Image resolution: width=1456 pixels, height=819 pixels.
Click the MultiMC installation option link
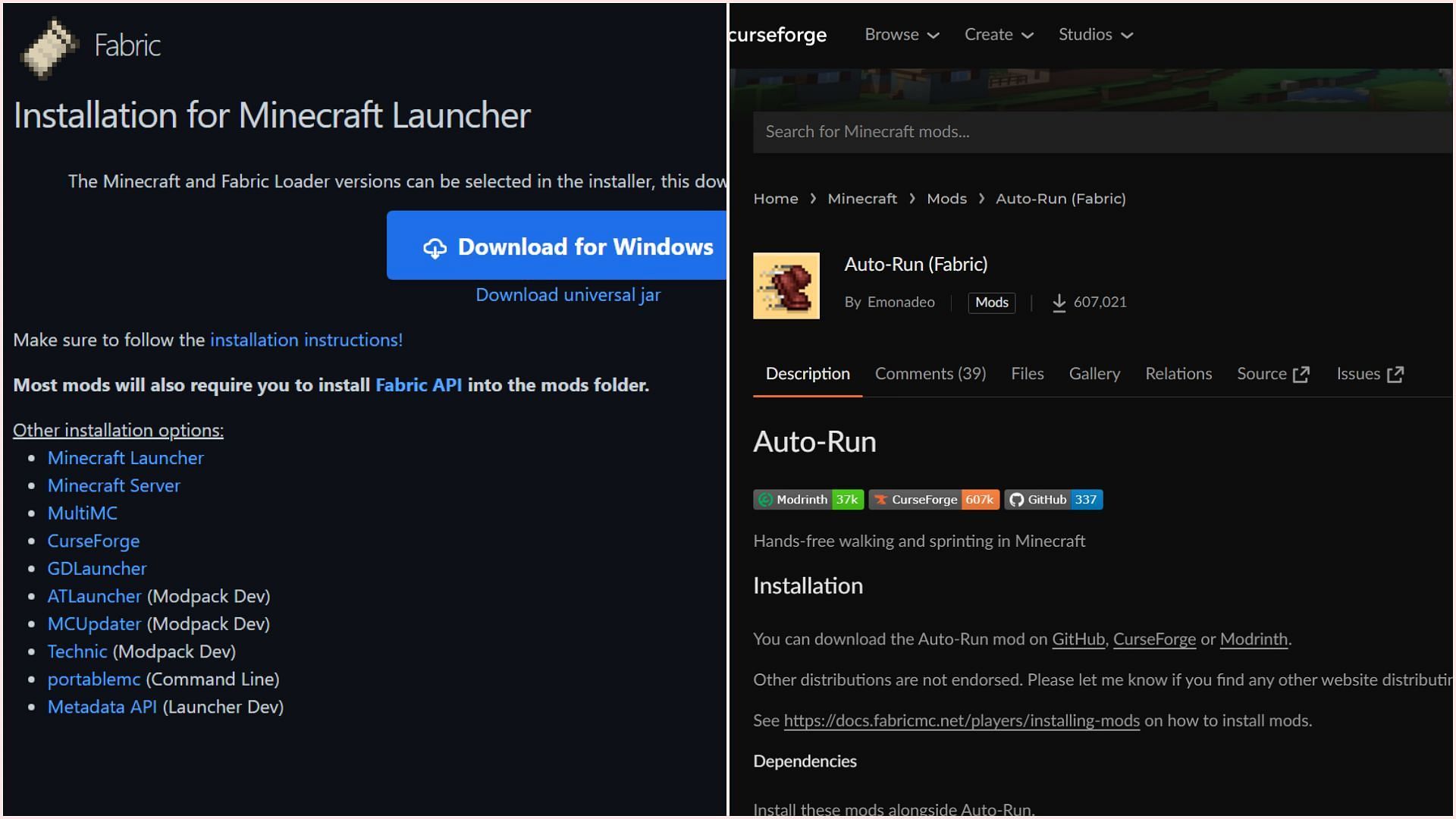click(82, 513)
